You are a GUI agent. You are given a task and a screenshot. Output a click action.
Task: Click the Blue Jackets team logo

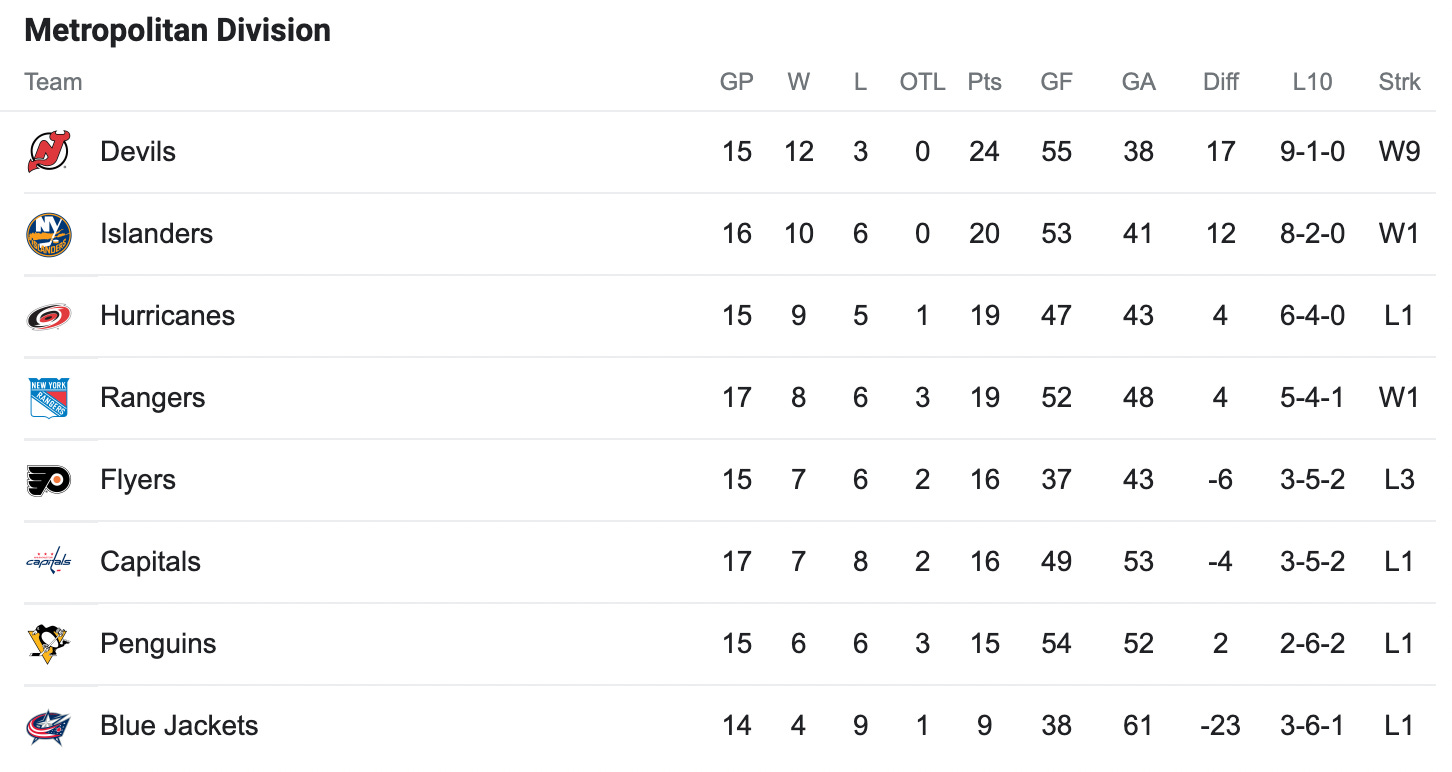pos(48,726)
